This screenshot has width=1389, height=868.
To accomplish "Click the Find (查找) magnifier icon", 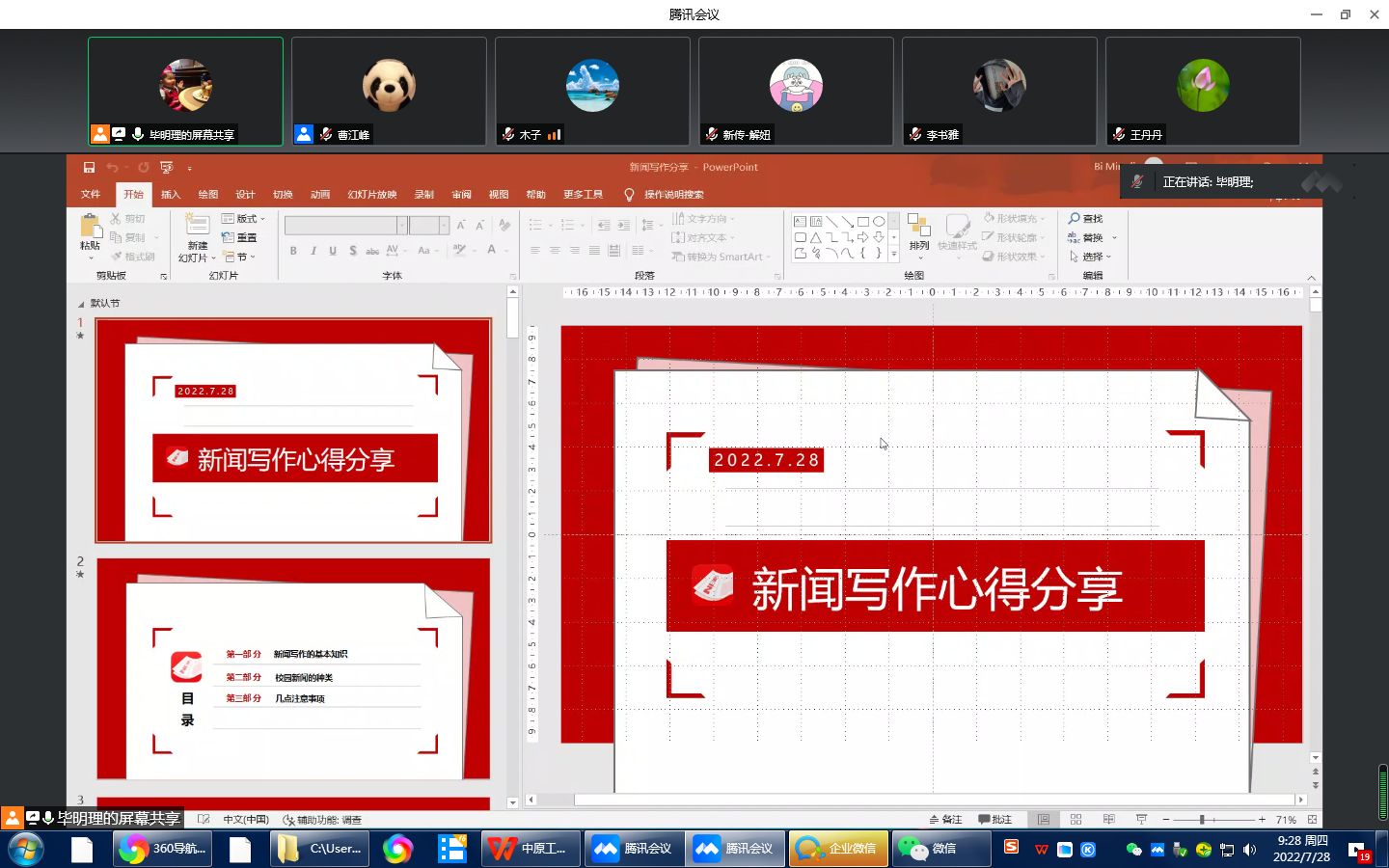I will click(x=1075, y=219).
